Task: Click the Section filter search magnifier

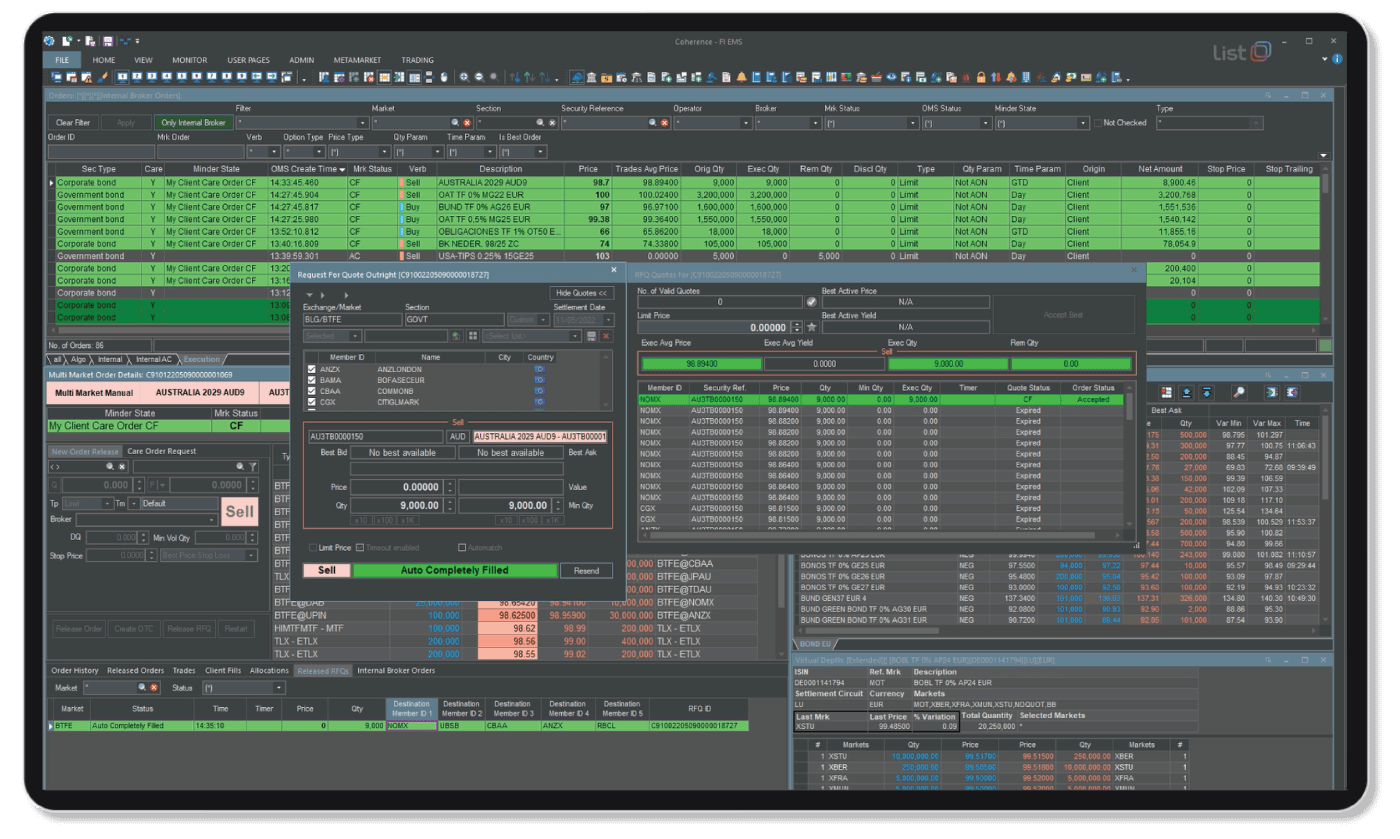Action: [x=540, y=122]
